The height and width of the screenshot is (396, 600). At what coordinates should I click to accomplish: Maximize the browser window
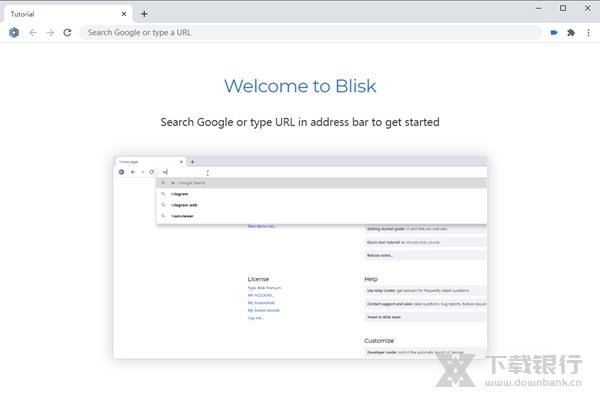[x=563, y=8]
